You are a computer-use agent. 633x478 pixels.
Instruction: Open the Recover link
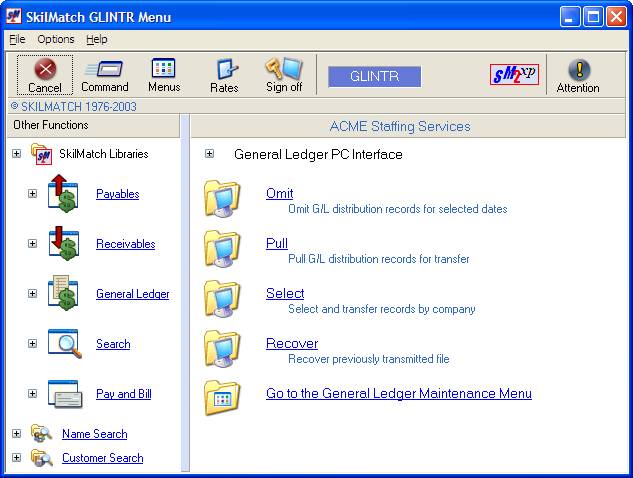pos(292,344)
